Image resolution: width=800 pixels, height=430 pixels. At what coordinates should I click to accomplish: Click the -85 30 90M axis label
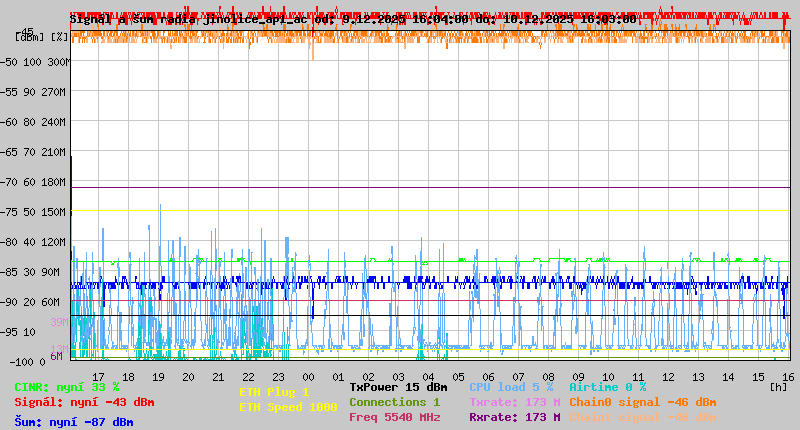[30, 272]
